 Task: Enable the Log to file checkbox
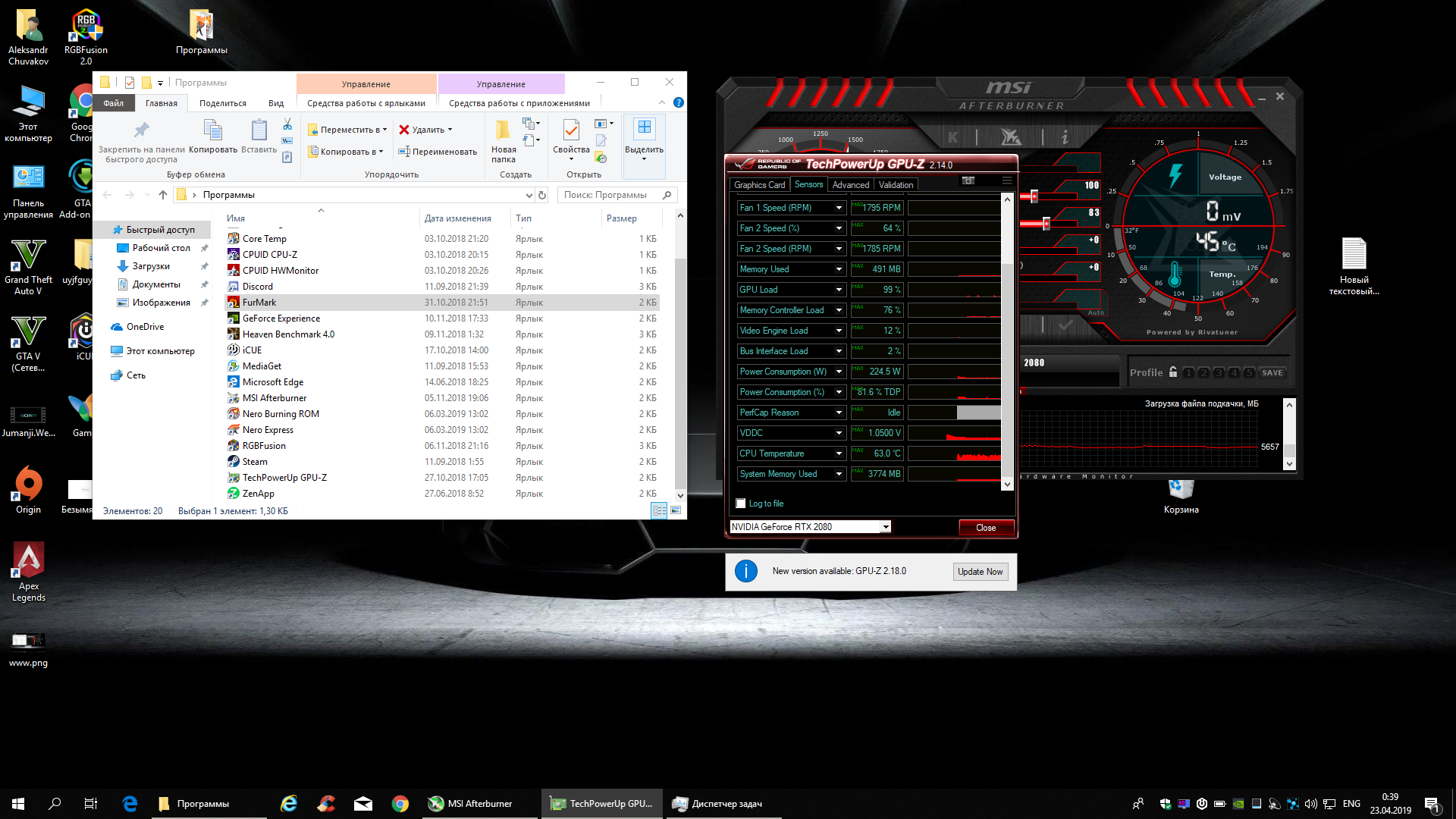coord(741,504)
